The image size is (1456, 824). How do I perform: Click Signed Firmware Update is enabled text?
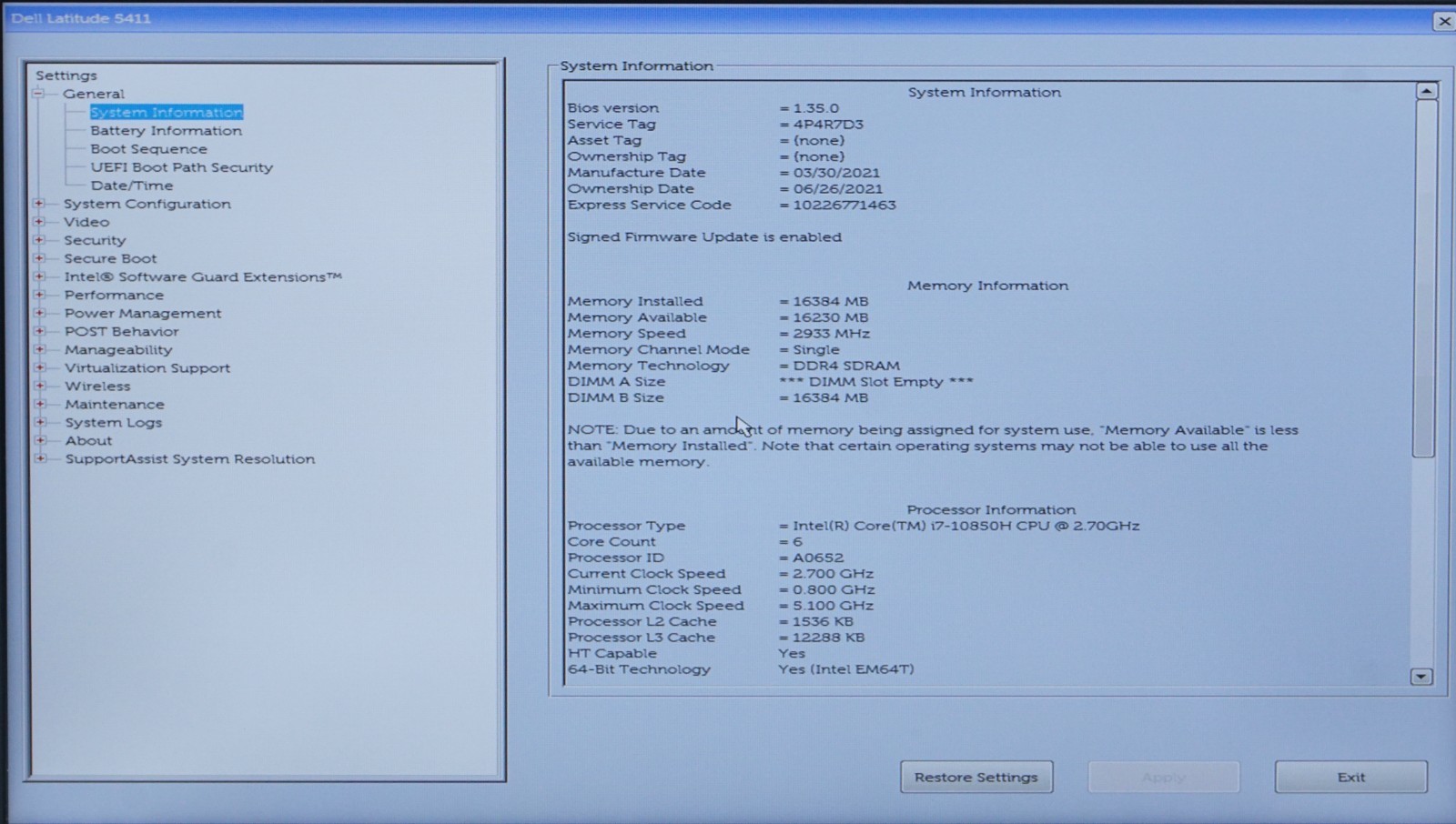[x=704, y=236]
